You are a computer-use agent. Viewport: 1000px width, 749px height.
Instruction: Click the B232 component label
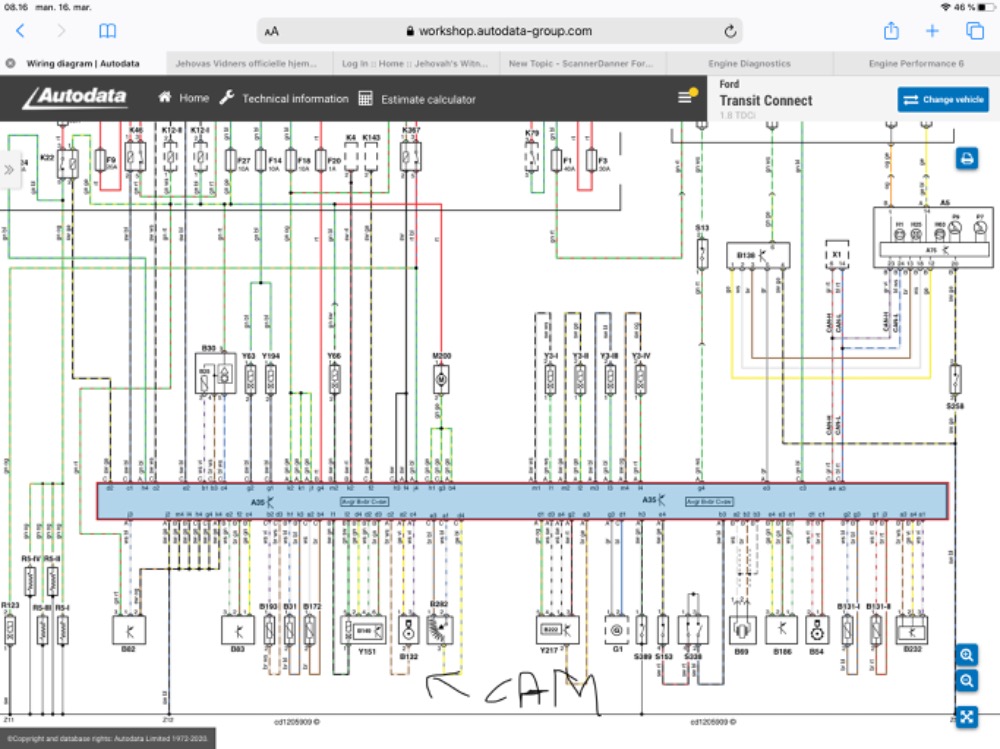pos(912,649)
